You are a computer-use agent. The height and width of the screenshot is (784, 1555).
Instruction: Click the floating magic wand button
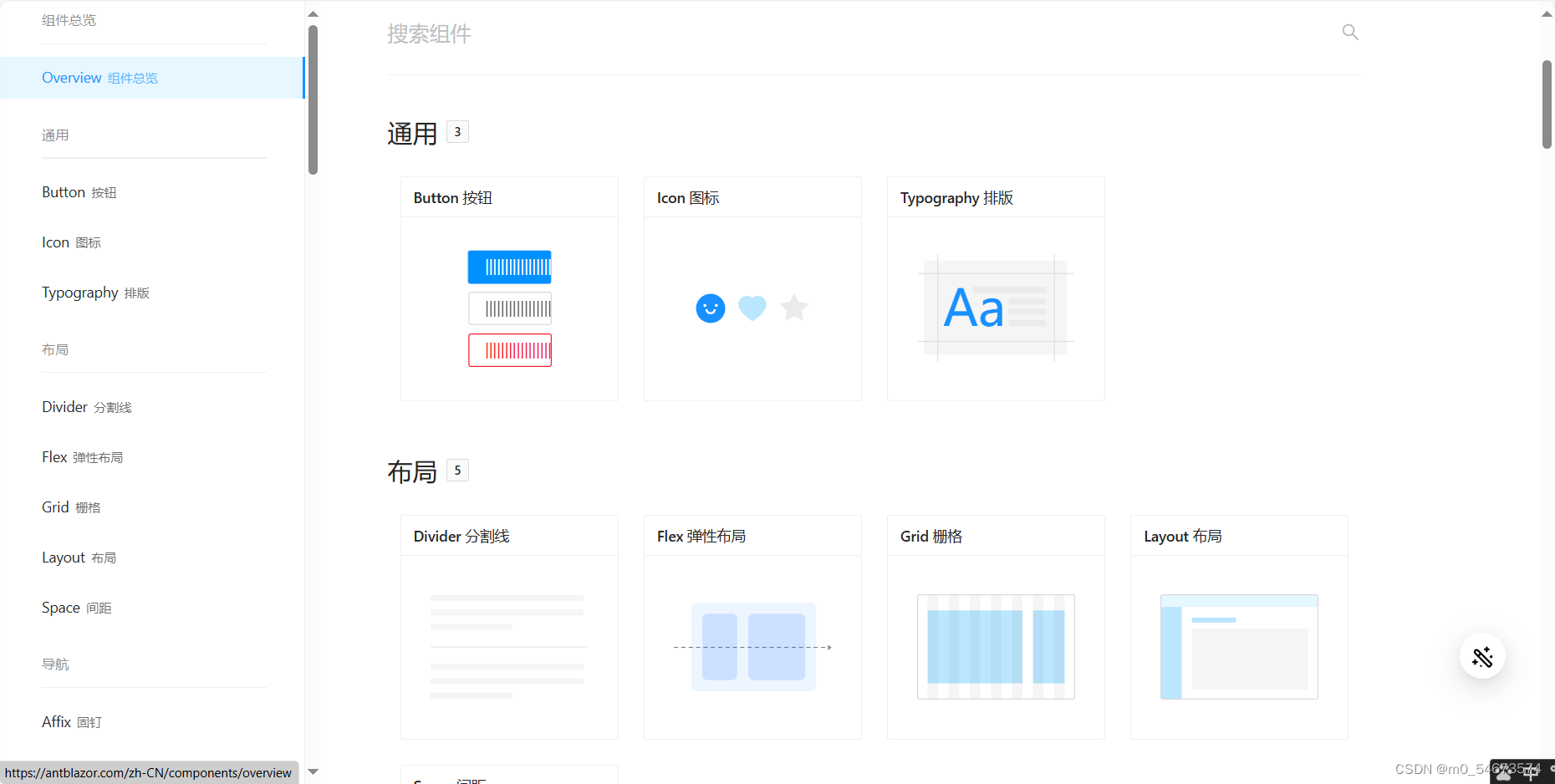tap(1482, 657)
